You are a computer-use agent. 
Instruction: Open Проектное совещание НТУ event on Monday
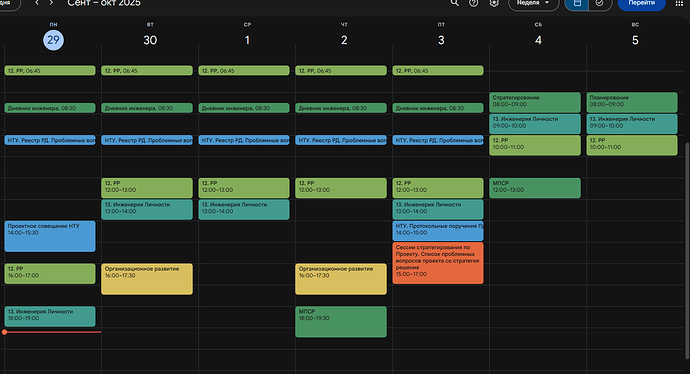(50, 236)
